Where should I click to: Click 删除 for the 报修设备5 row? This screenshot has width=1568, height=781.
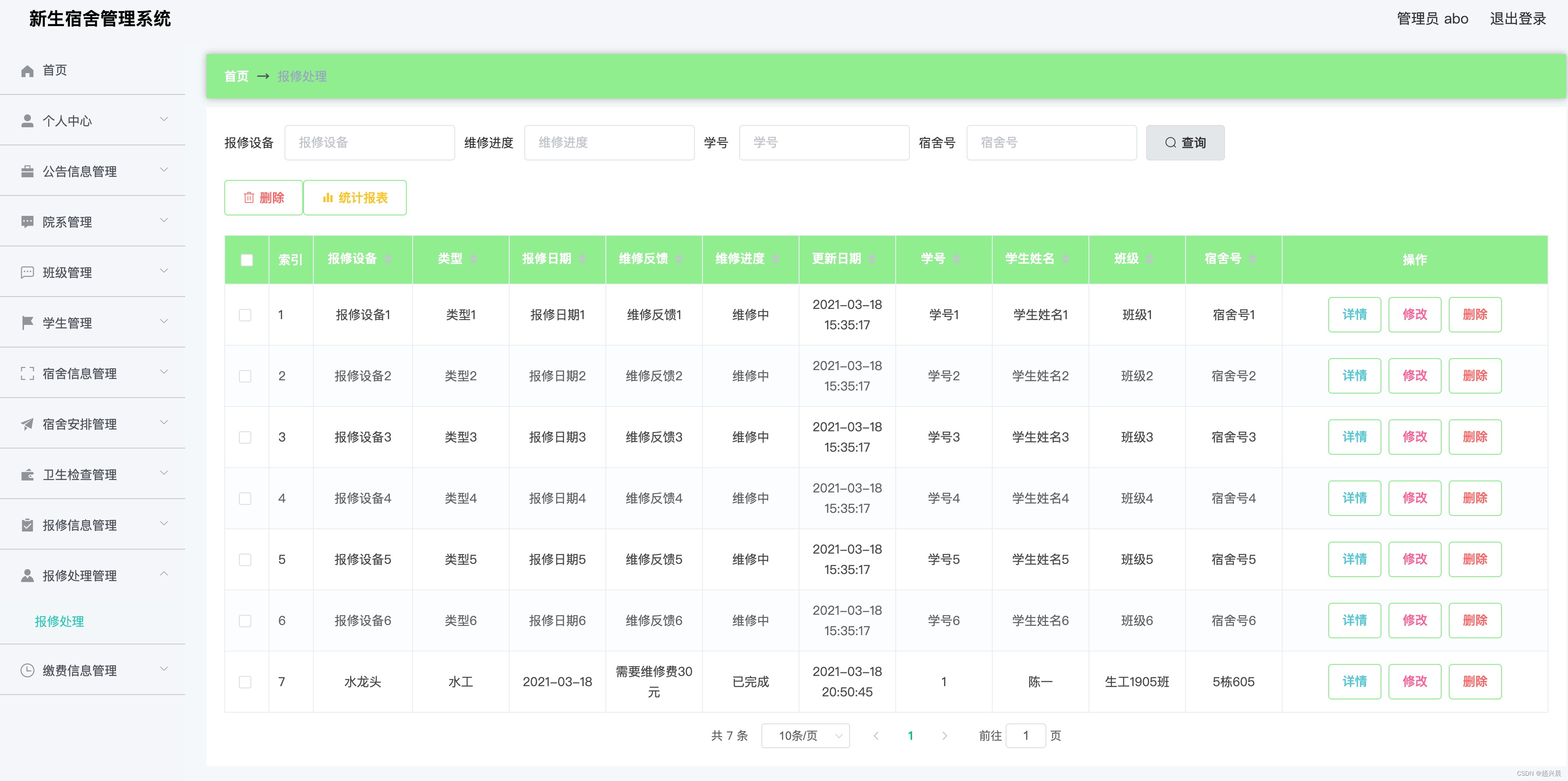pyautogui.click(x=1475, y=559)
